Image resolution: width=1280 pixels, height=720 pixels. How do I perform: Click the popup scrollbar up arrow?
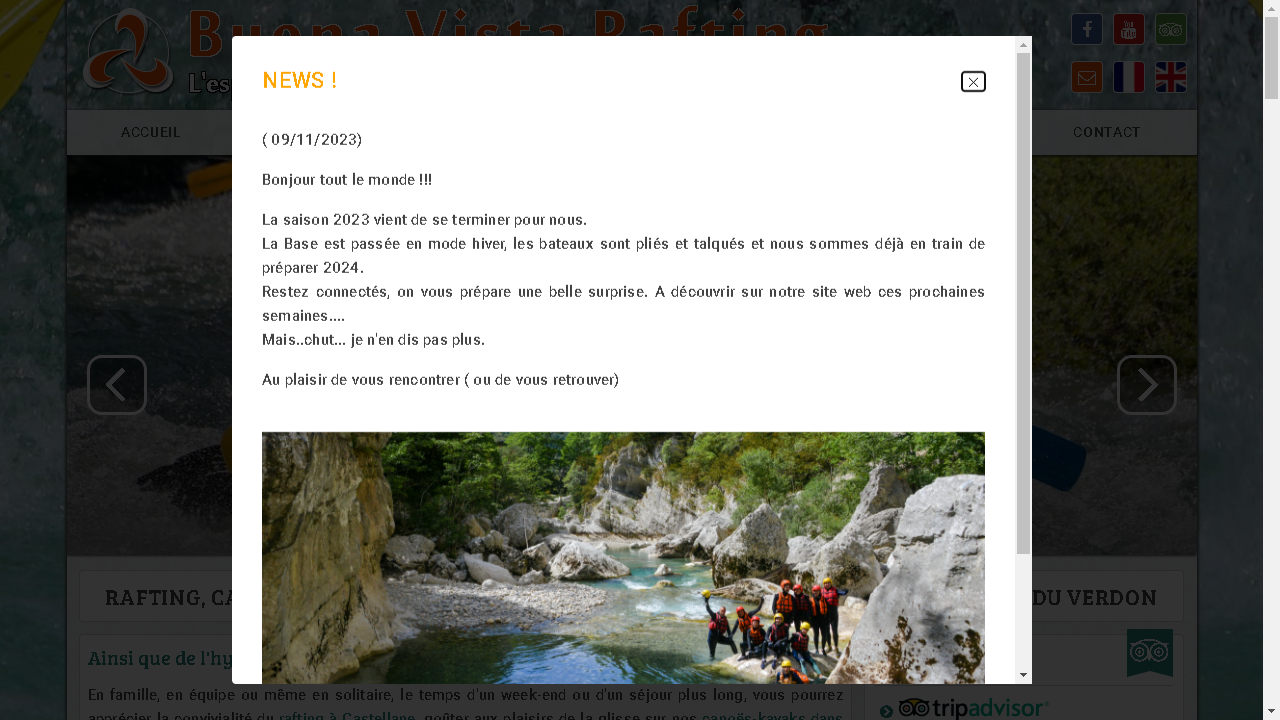[x=1023, y=45]
